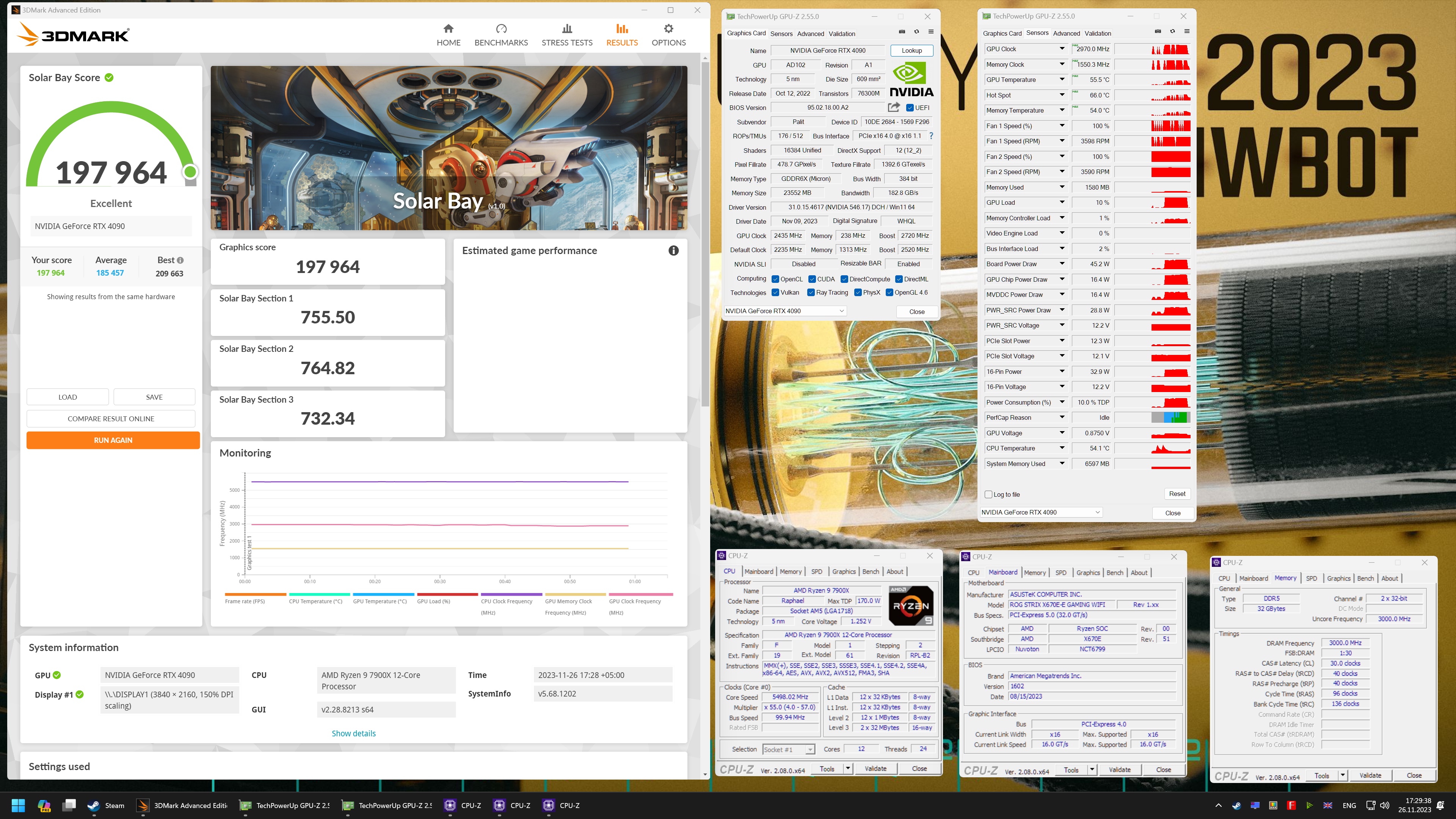Screen dimensions: 1456x819
Task: Click the LOAD result button
Action: coord(68,397)
